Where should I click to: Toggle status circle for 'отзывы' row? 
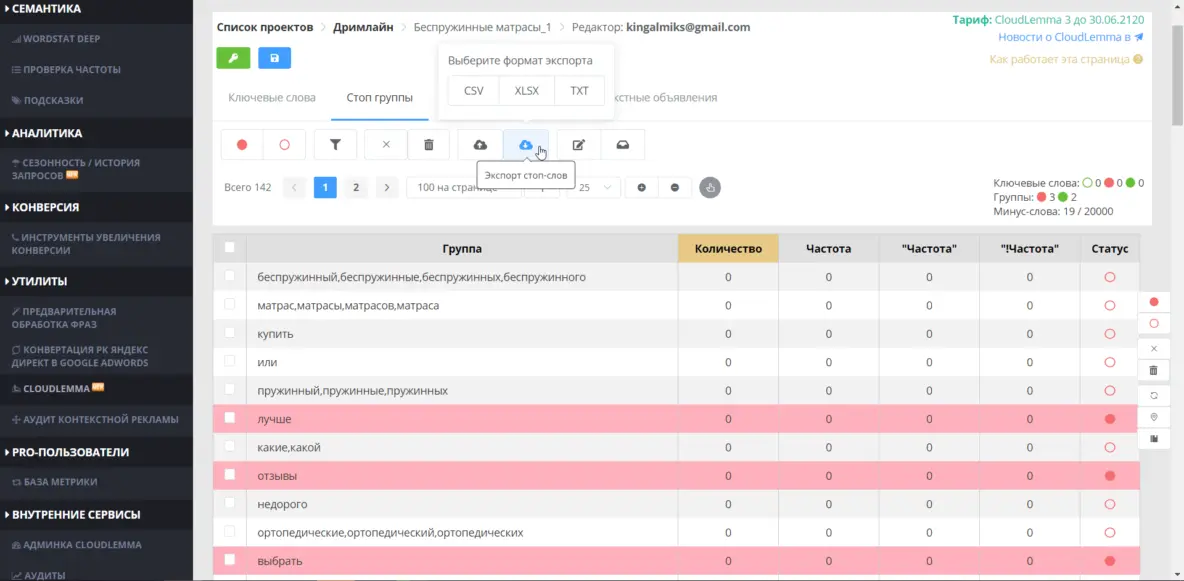pyautogui.click(x=1109, y=476)
